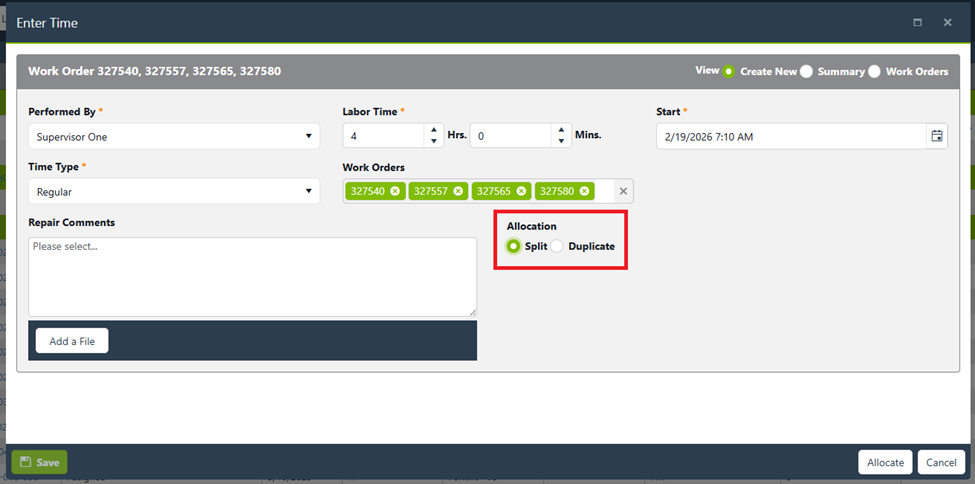The height and width of the screenshot is (484, 975).
Task: Cancel the time entry dialog
Action: pos(941,462)
